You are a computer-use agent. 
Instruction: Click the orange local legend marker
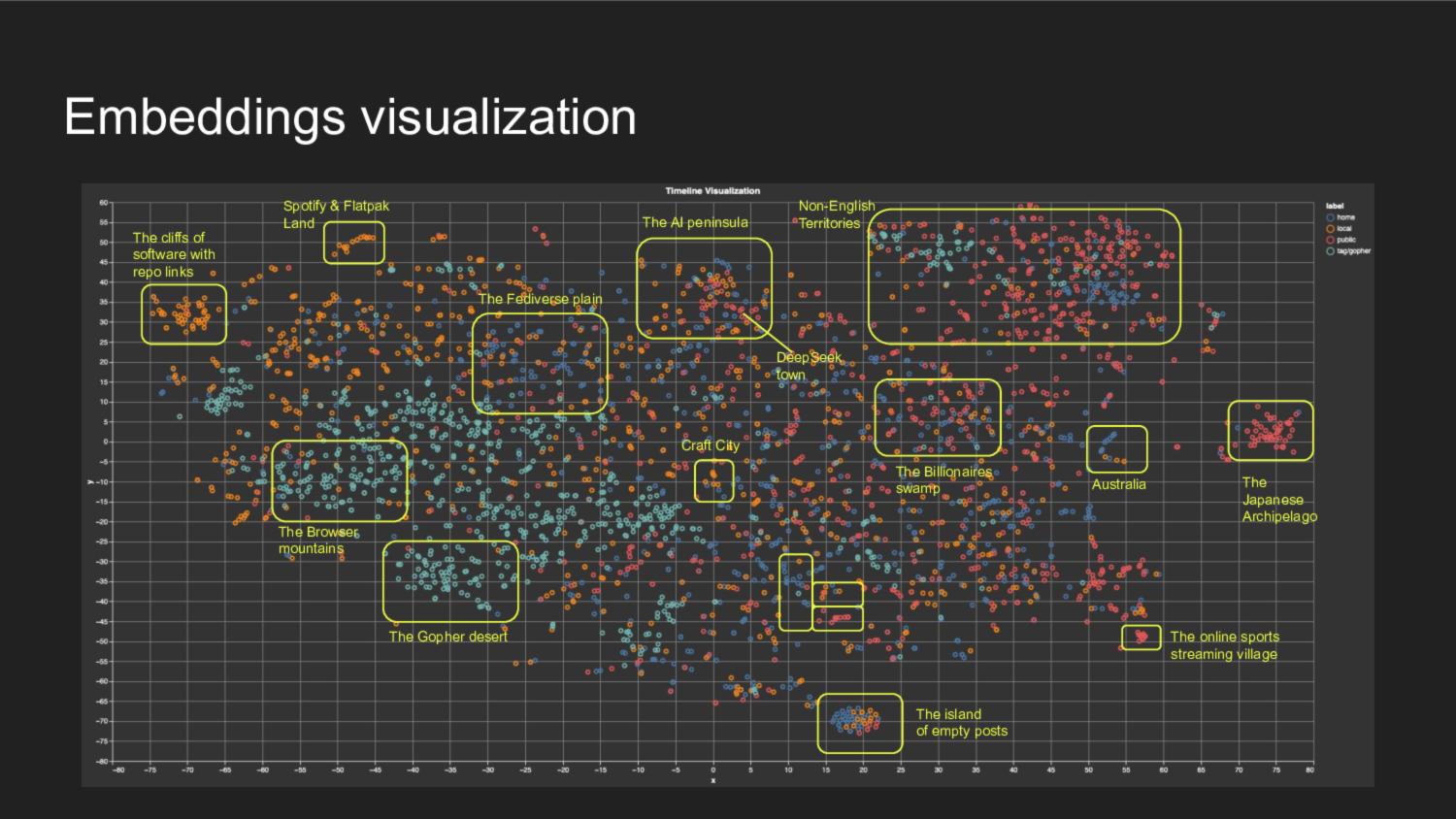(1330, 229)
